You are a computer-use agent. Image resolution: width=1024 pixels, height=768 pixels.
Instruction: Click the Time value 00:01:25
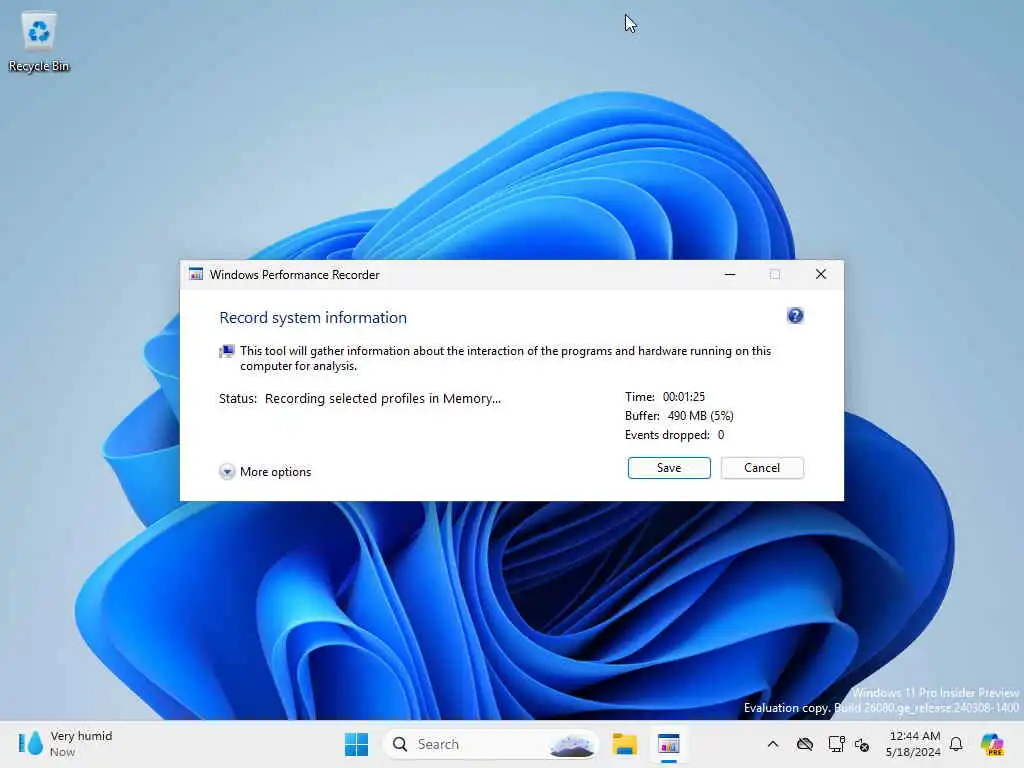pyautogui.click(x=684, y=397)
